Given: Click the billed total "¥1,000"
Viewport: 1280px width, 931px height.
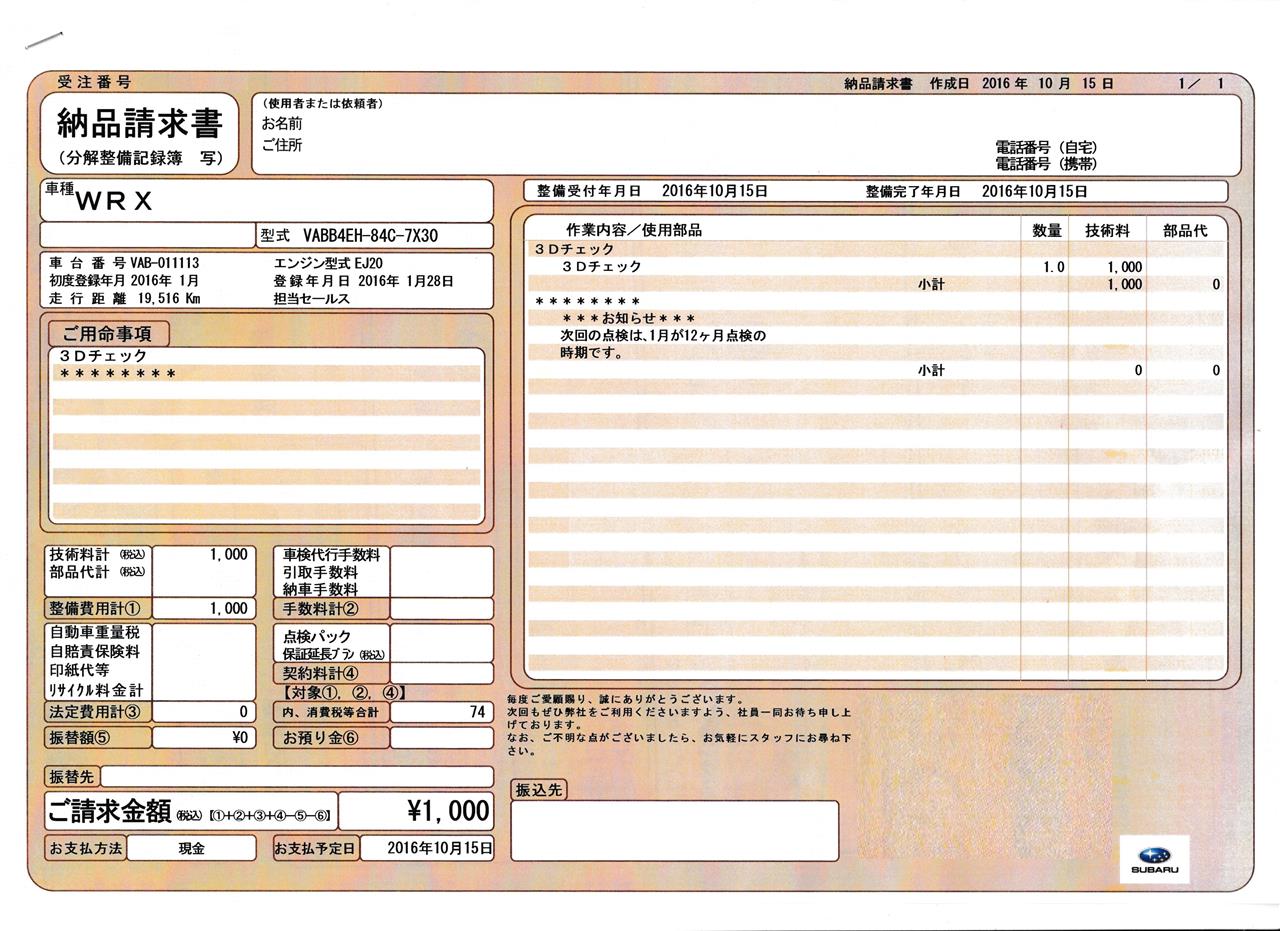Looking at the screenshot, I should pos(449,810).
